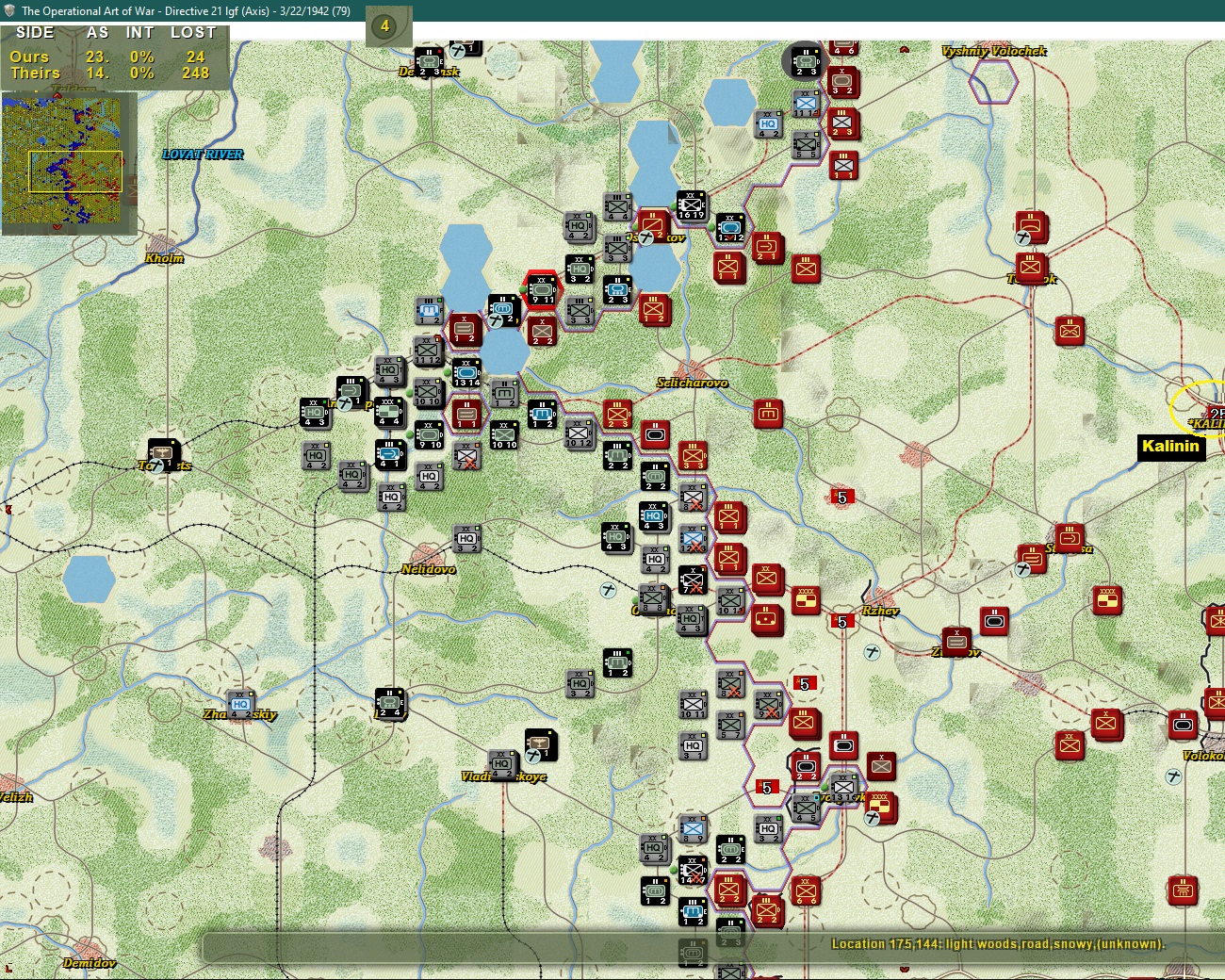The height and width of the screenshot is (980, 1225).
Task: Click the light blue infantry division '8 9'
Action: [693, 828]
